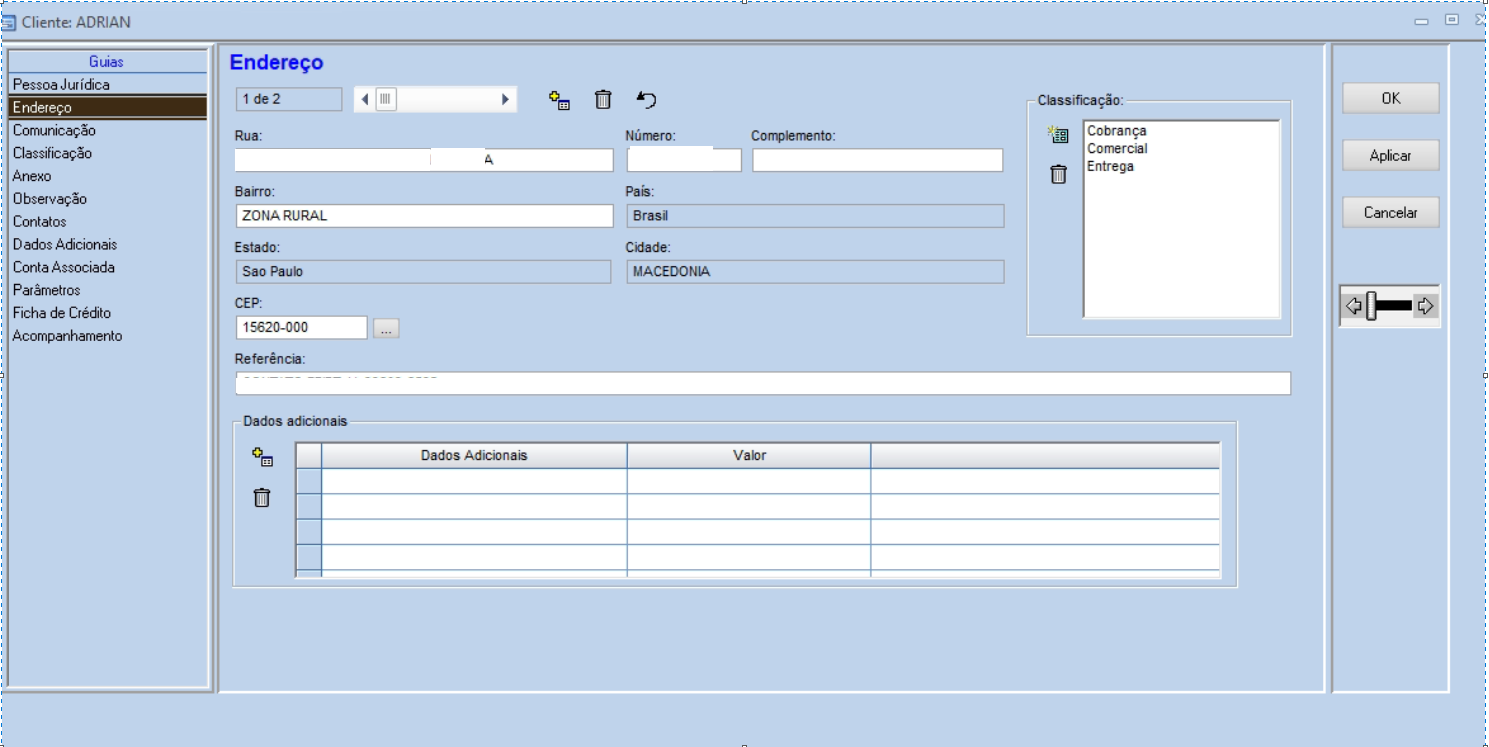Click the Complemento input field
1489x747 pixels.
(877, 160)
